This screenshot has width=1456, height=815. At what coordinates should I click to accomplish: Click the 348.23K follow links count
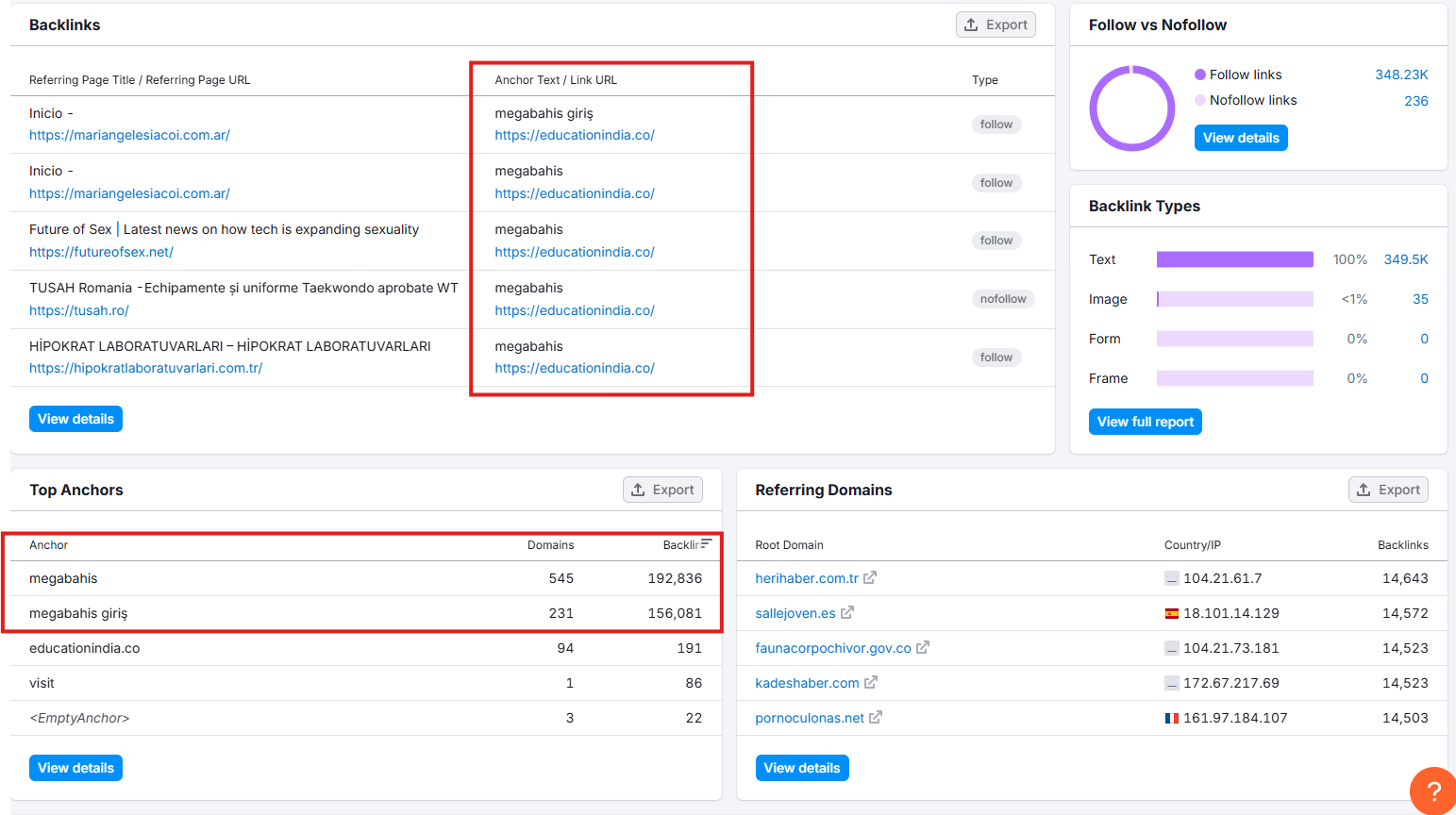[1401, 75]
